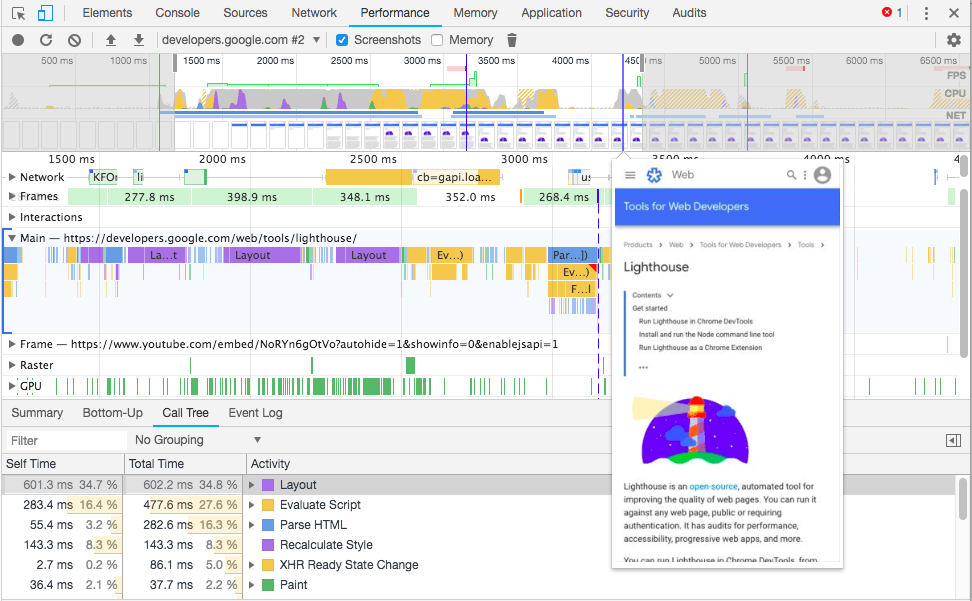
Task: Sort by the Self Time column header
Action: (62, 464)
